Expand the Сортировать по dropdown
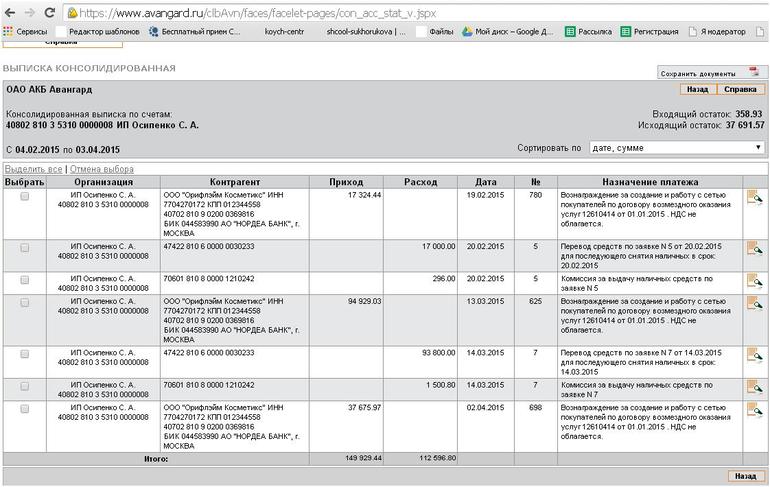This screenshot has width=770, height=487. click(676, 148)
